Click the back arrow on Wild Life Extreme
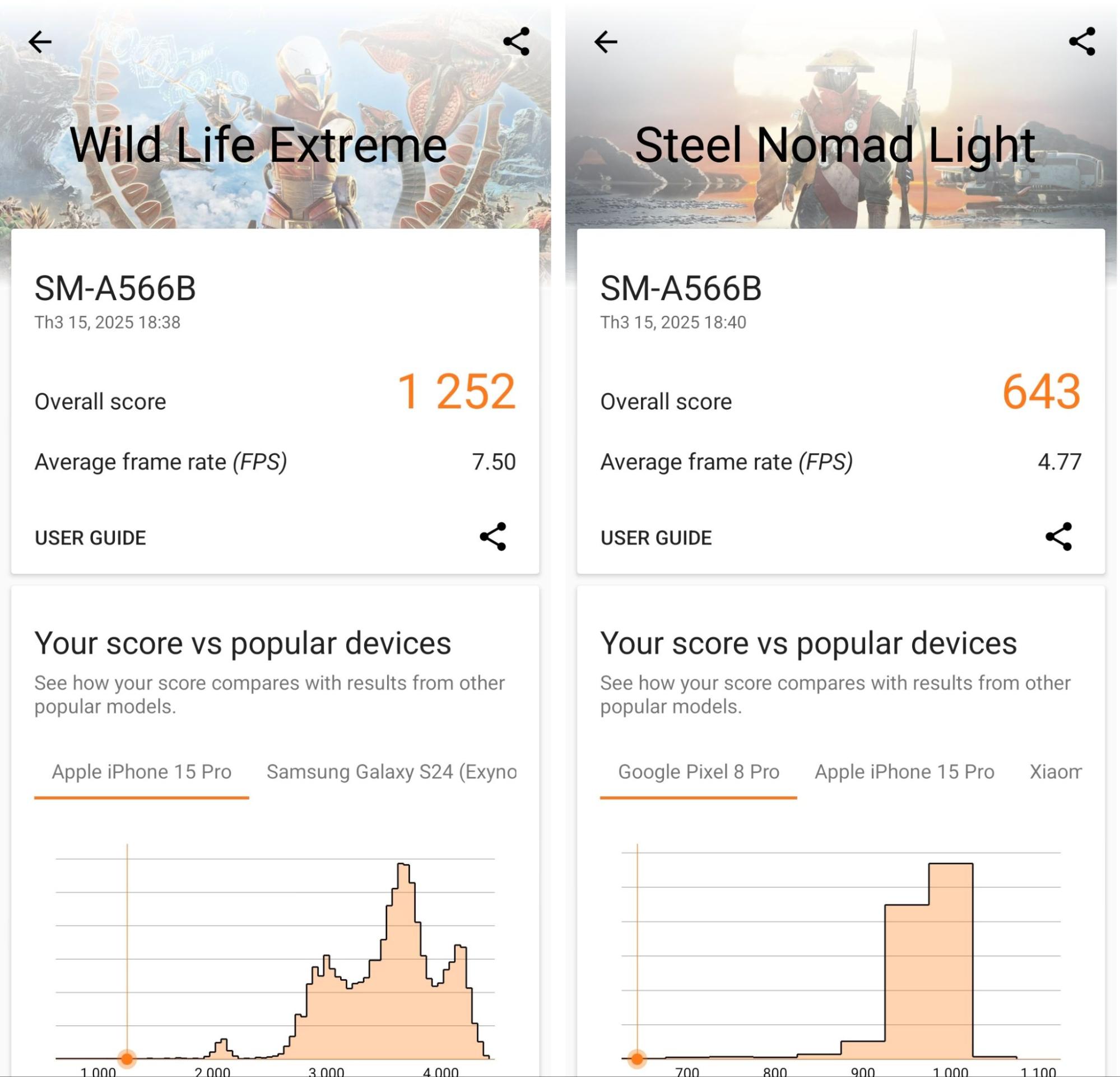Viewport: 1120px width, 1077px height. pyautogui.click(x=40, y=43)
